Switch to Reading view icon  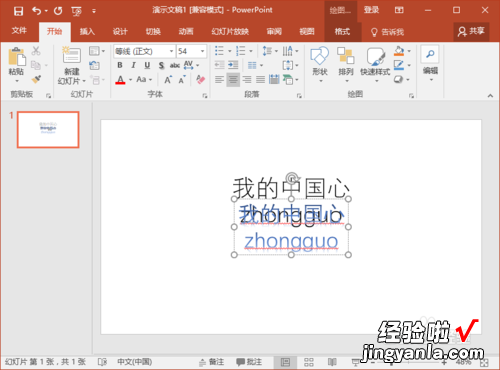332,362
